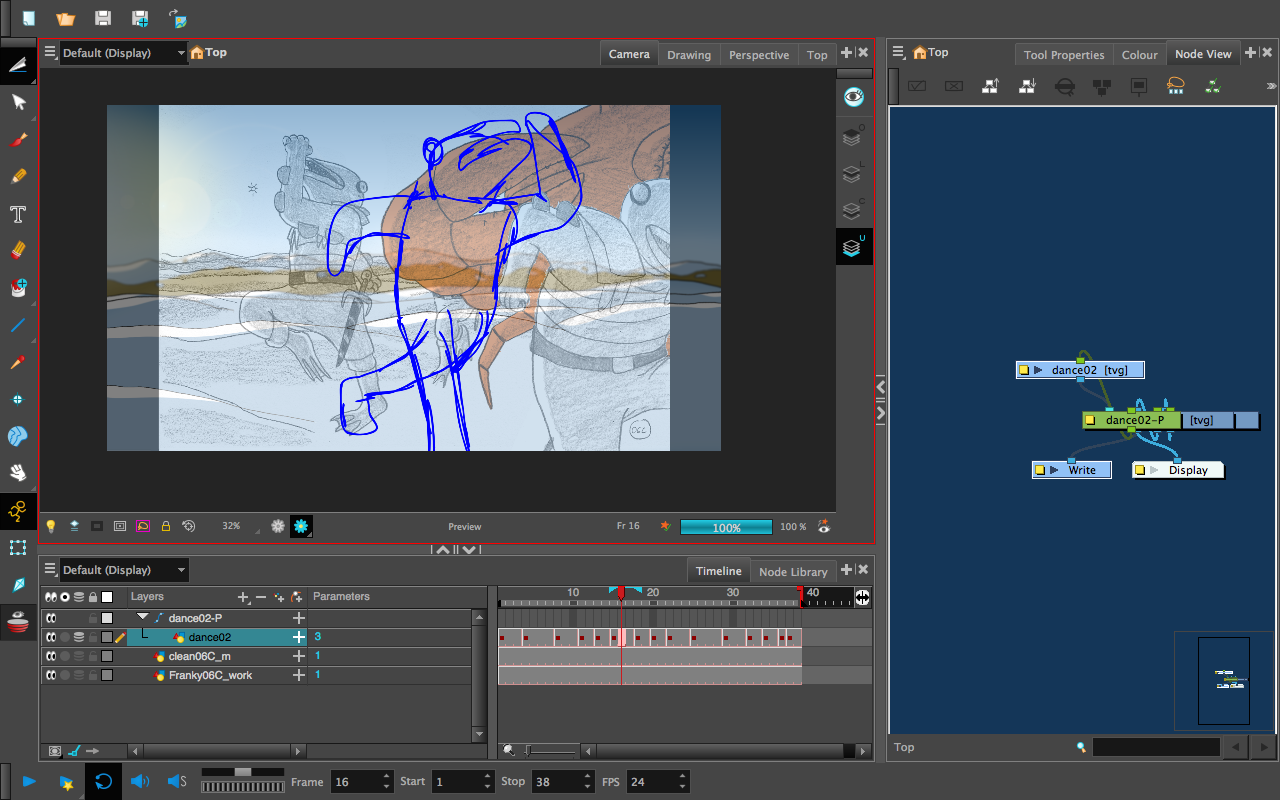Open the Tool Properties tab
The width and height of the screenshot is (1280, 800).
coord(1064,55)
